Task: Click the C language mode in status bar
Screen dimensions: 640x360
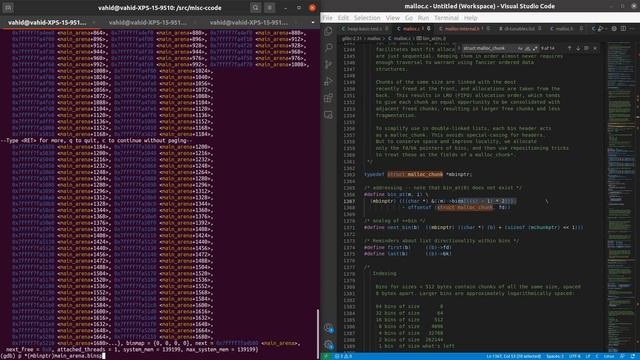Action: click(597, 356)
